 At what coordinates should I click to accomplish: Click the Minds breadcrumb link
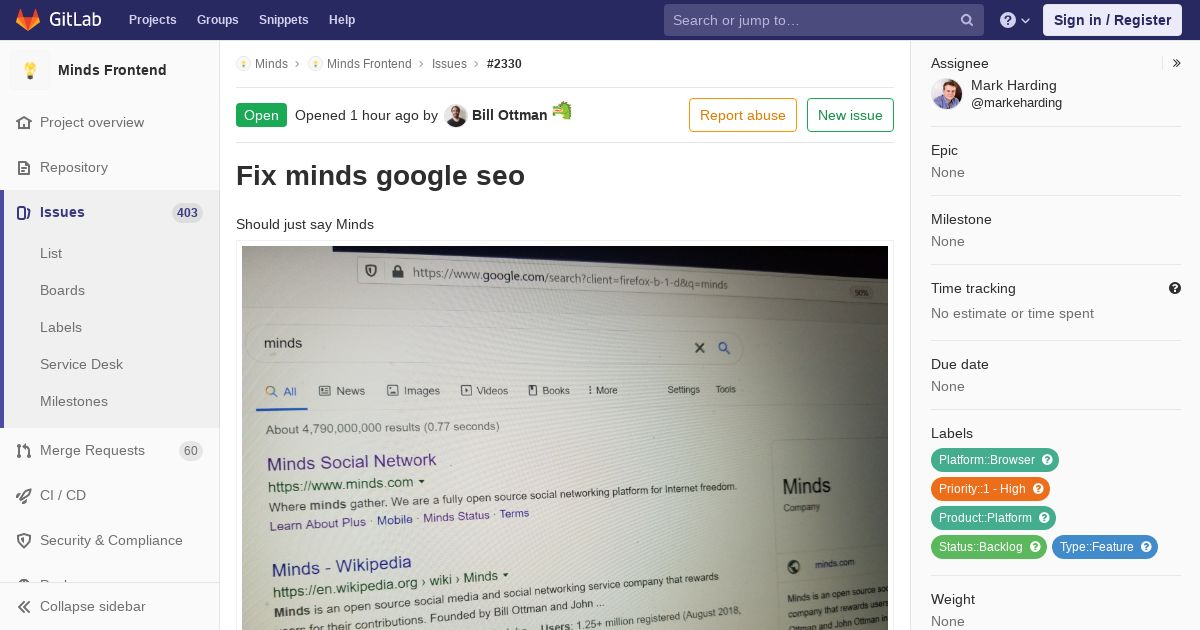pyautogui.click(x=271, y=64)
